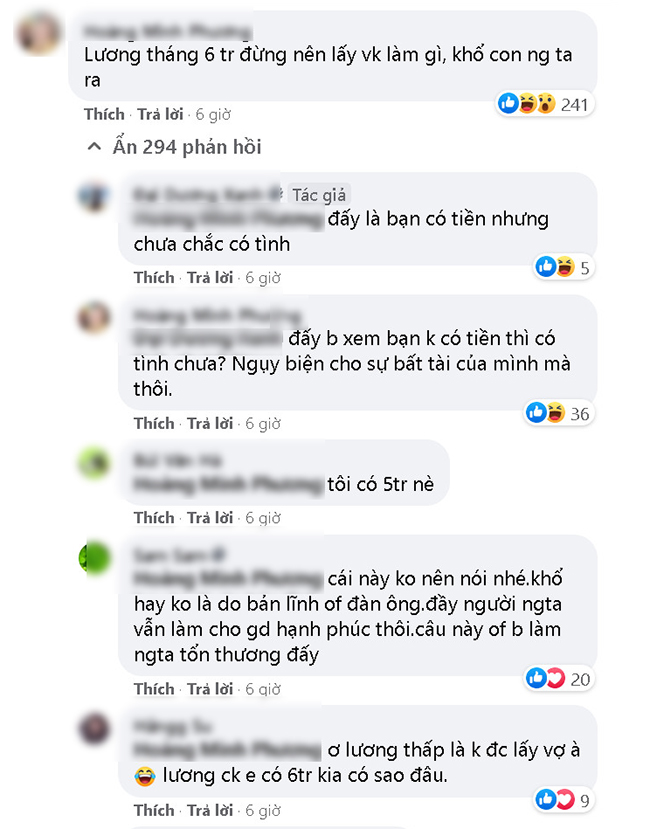Click the bright green avatar of 'bản lĩnh' commenter

tap(94, 558)
